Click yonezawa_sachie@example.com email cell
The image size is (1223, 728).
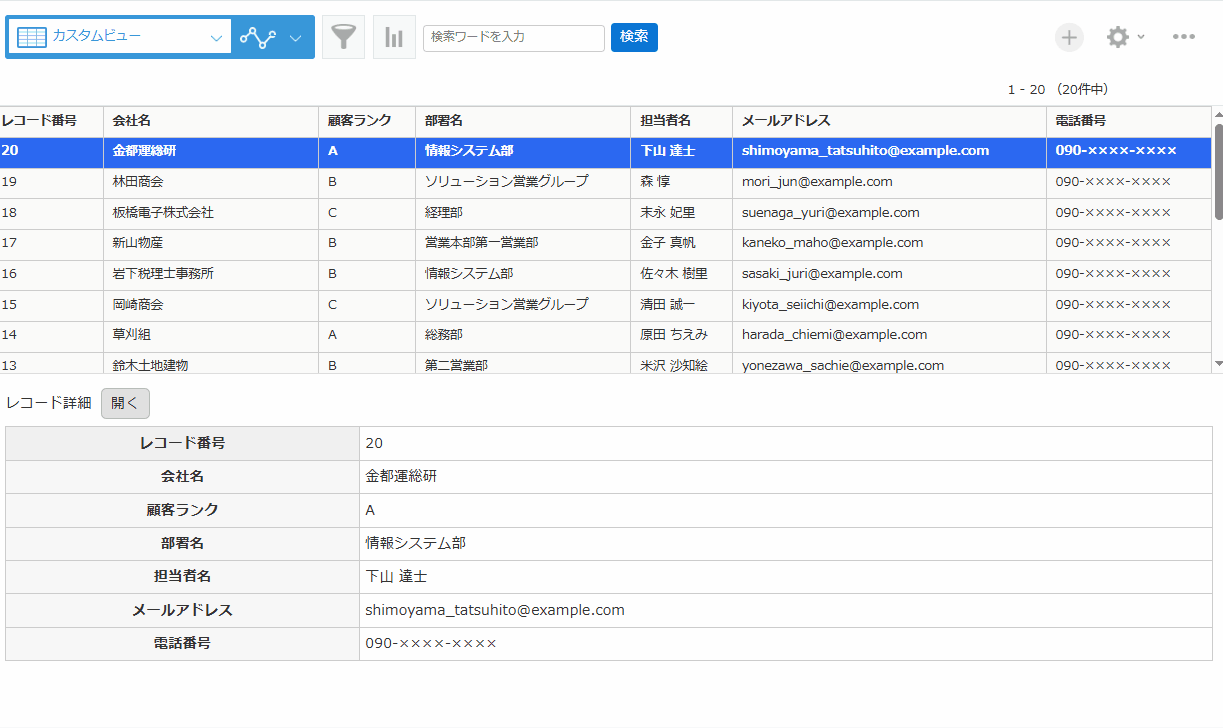click(x=889, y=364)
